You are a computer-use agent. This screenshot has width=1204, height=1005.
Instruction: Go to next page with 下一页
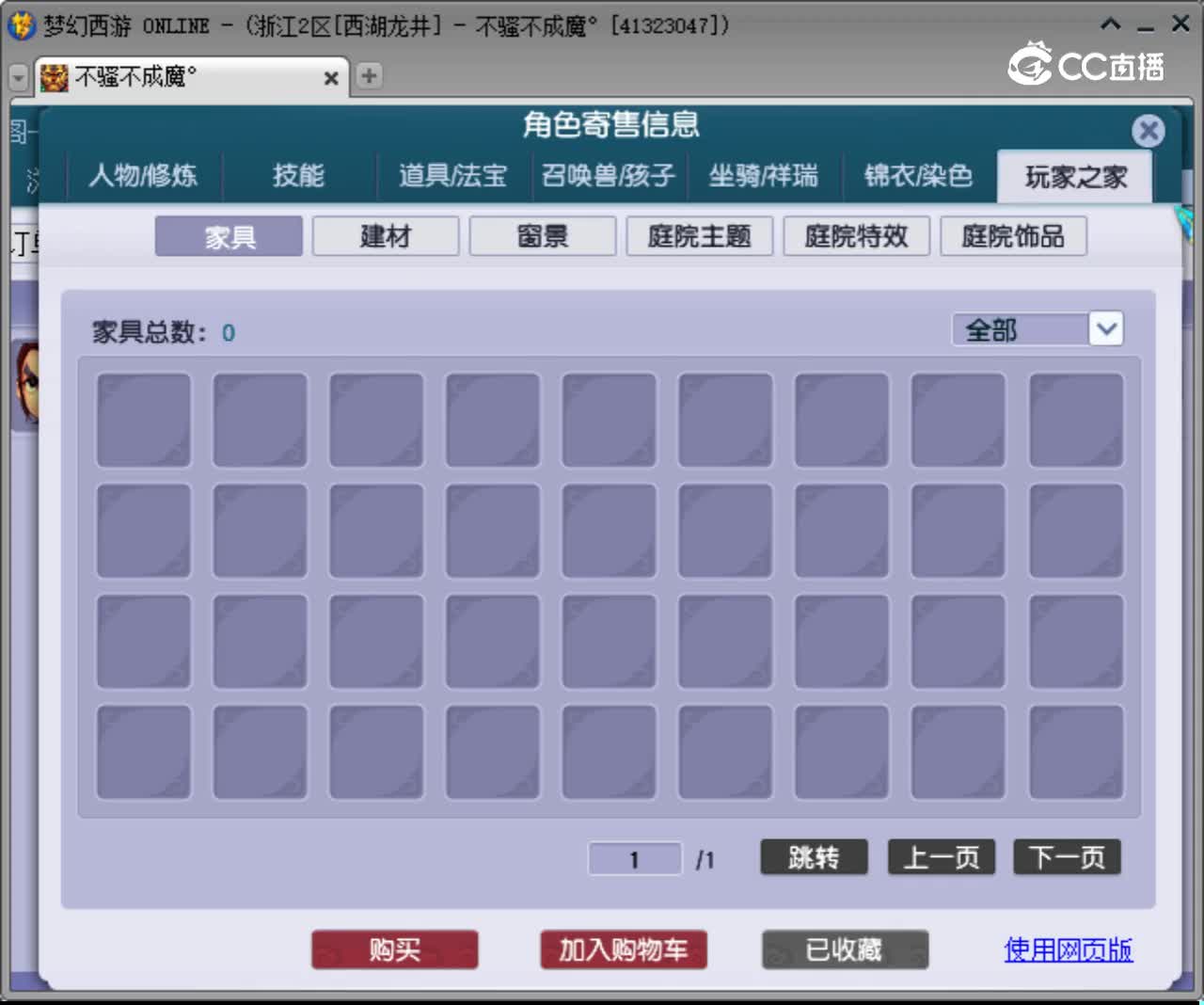1067,857
